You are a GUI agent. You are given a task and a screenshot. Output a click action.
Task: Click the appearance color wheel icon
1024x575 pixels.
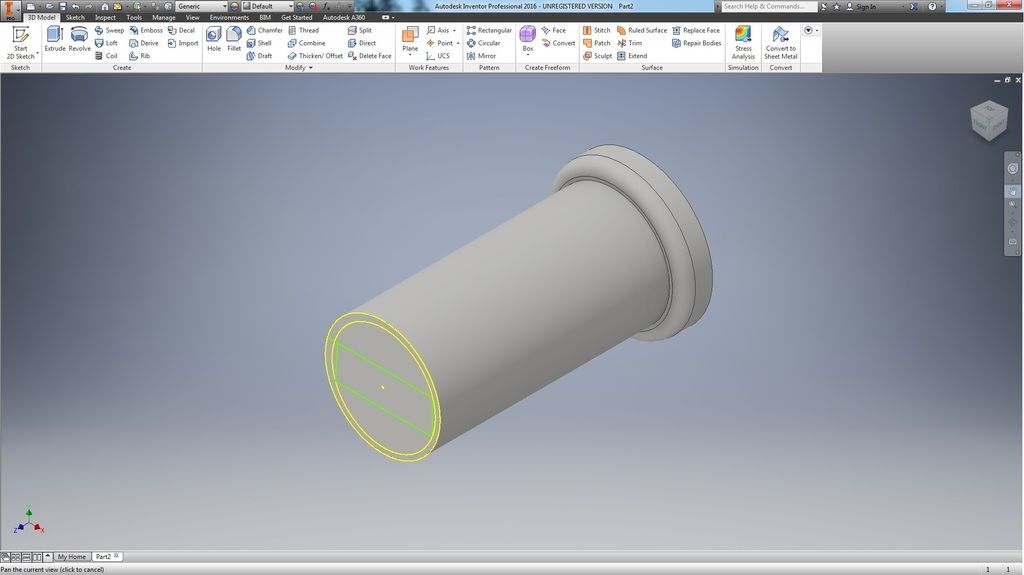click(235, 6)
